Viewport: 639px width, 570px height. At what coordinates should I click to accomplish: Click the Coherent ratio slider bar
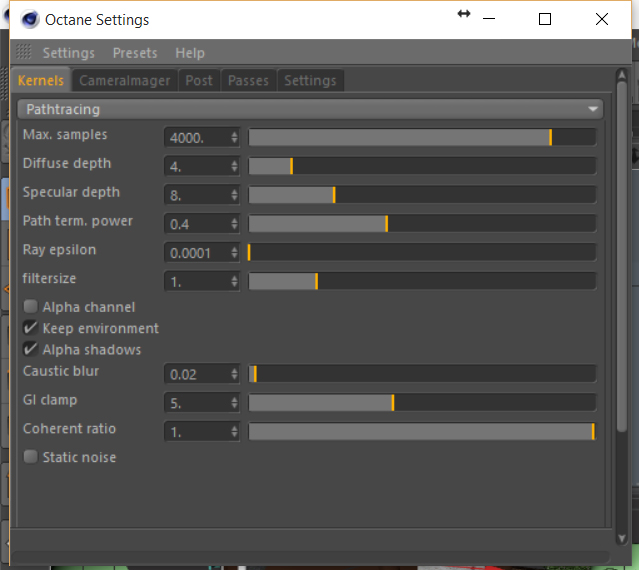[422, 431]
